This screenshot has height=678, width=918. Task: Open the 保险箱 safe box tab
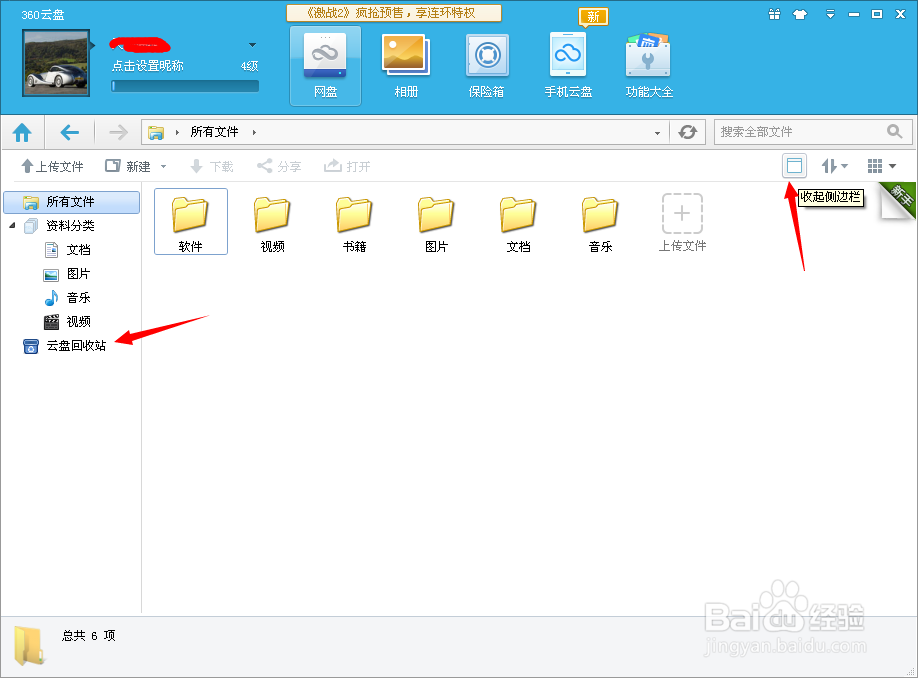point(487,66)
